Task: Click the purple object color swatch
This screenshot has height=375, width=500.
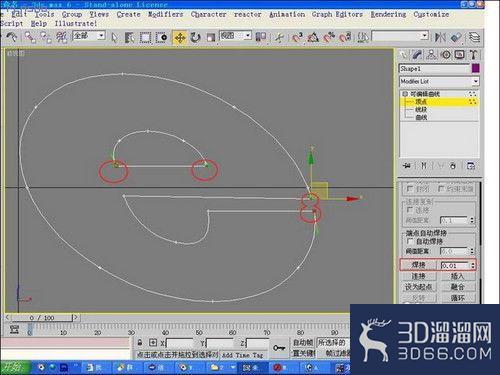Action: (x=476, y=68)
